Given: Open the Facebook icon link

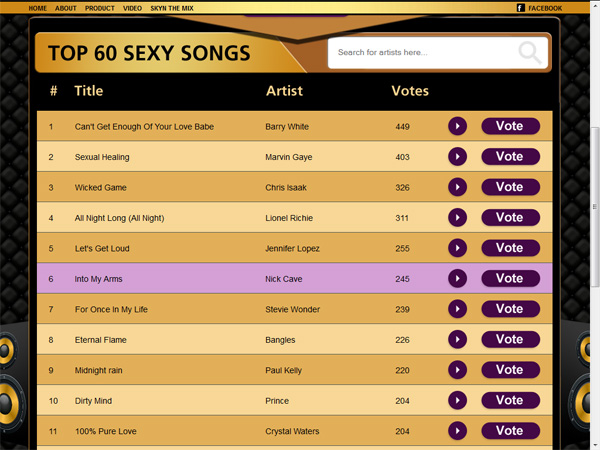Looking at the screenshot, I should coord(520,8).
